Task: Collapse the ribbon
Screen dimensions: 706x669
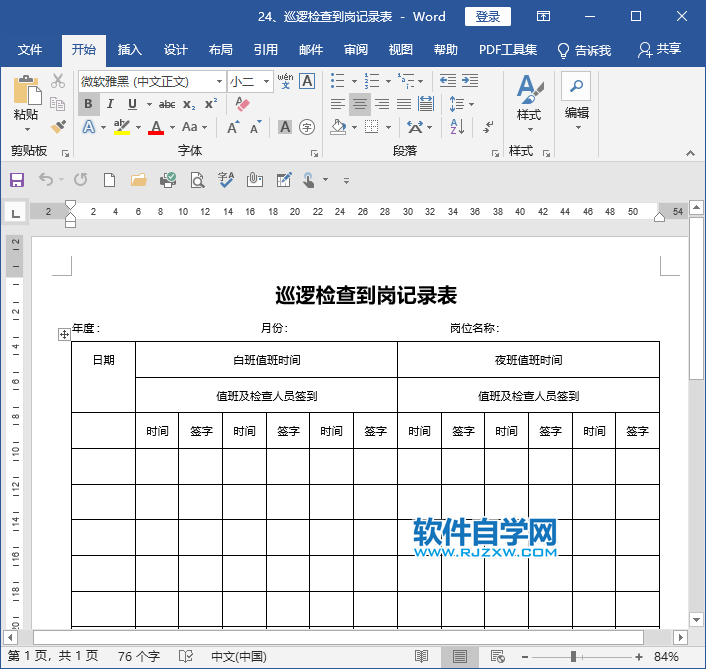Action: pos(690,154)
